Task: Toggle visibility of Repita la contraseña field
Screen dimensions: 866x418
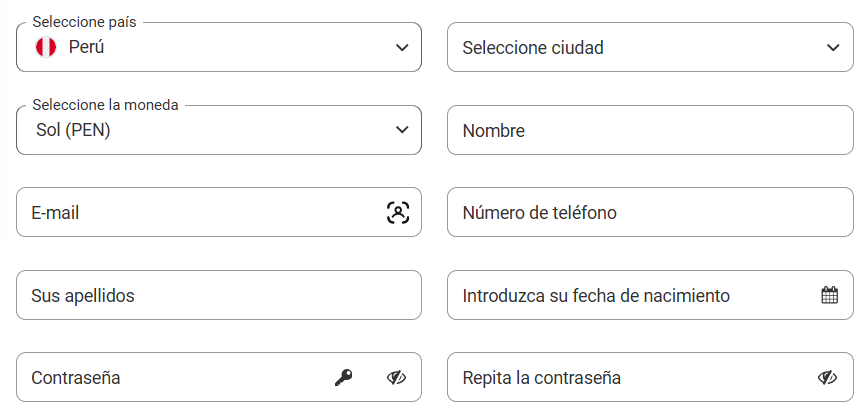Action: pos(827,378)
